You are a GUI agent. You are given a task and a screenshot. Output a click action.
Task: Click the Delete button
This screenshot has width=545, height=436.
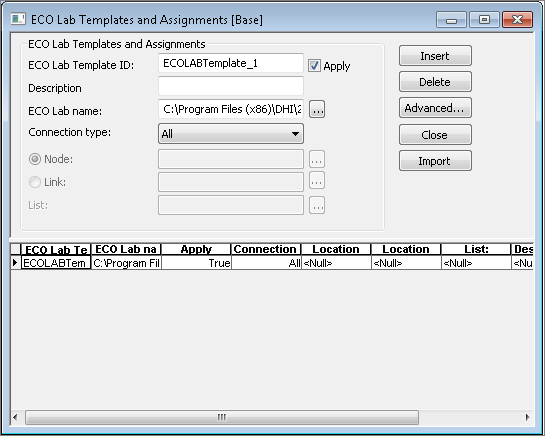point(435,82)
